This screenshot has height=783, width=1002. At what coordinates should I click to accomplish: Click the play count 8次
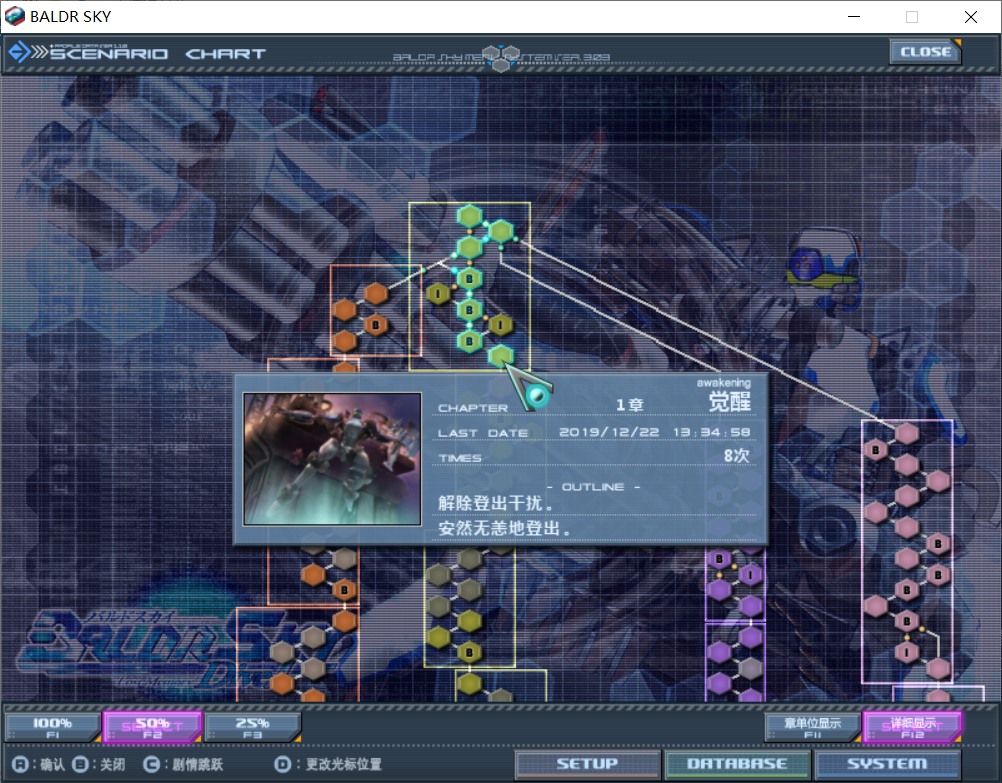tap(736, 456)
